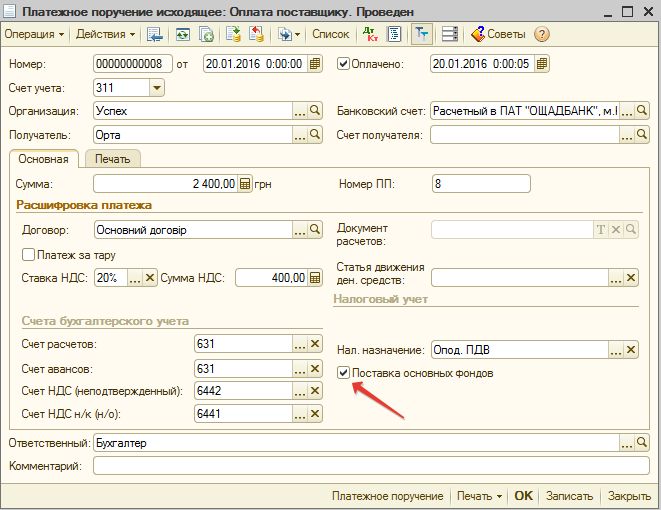Viewport: 661px width, 510px height.
Task: Uncheck Поставка основных фондов checkbox
Action: [x=344, y=373]
